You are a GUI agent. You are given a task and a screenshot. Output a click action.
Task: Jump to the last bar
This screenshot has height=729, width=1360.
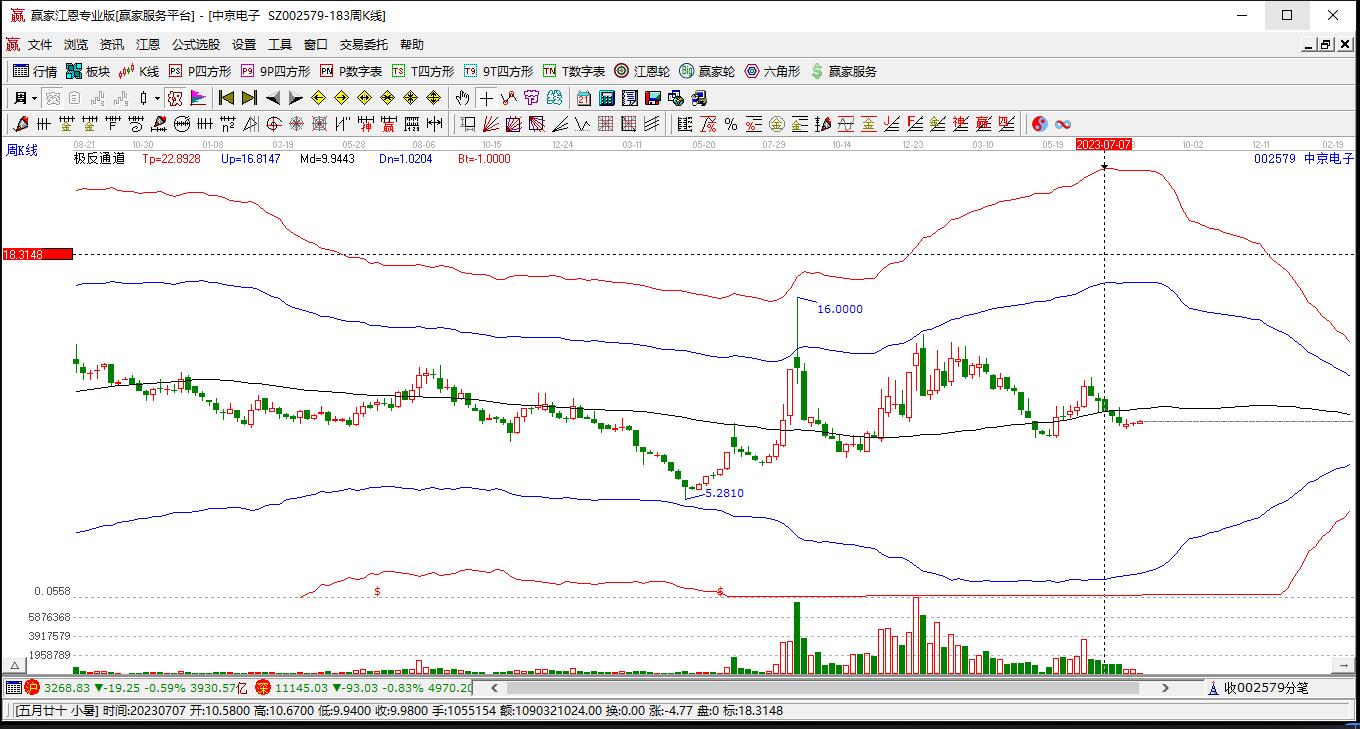(250, 98)
